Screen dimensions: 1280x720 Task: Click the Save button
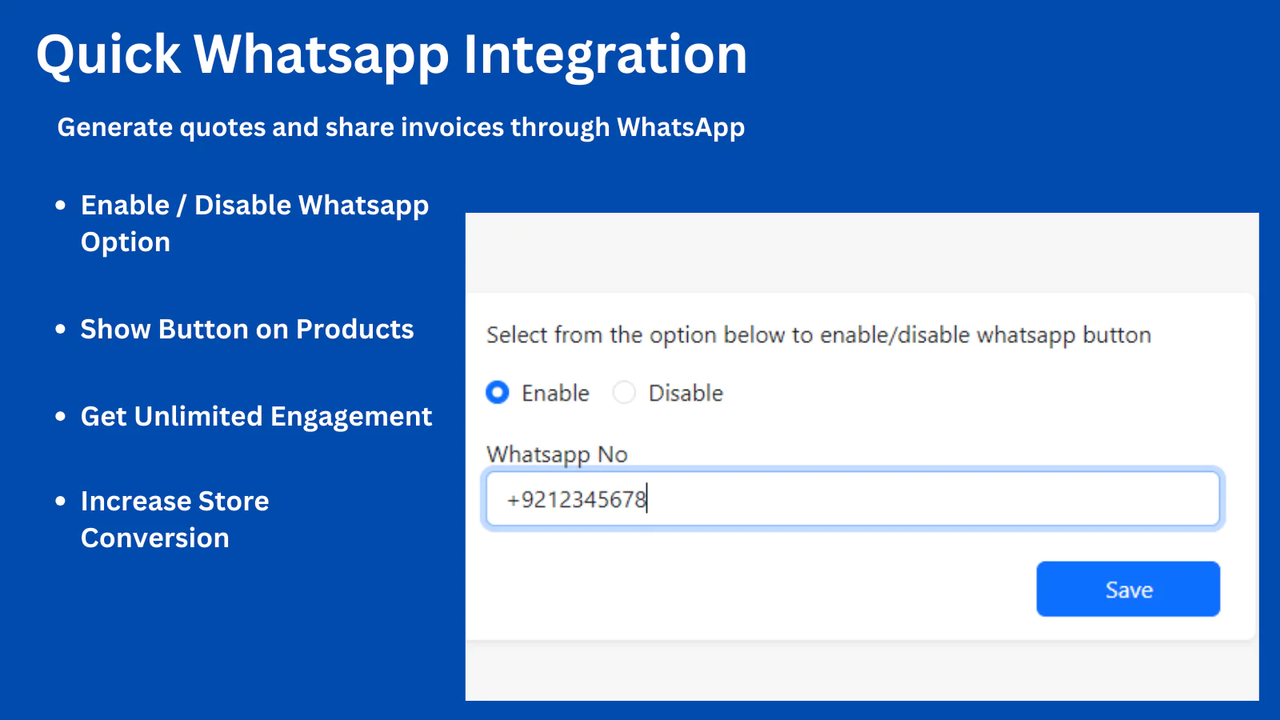tap(1128, 589)
